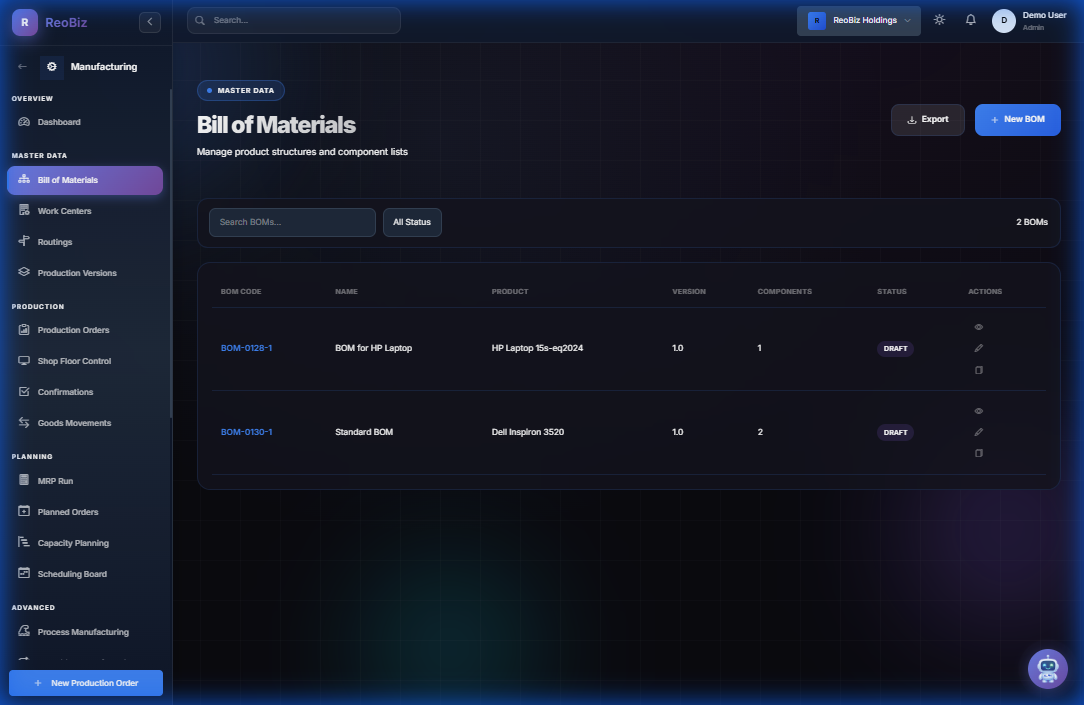Click the Demo User avatar
The image size is (1084, 705).
point(1003,21)
